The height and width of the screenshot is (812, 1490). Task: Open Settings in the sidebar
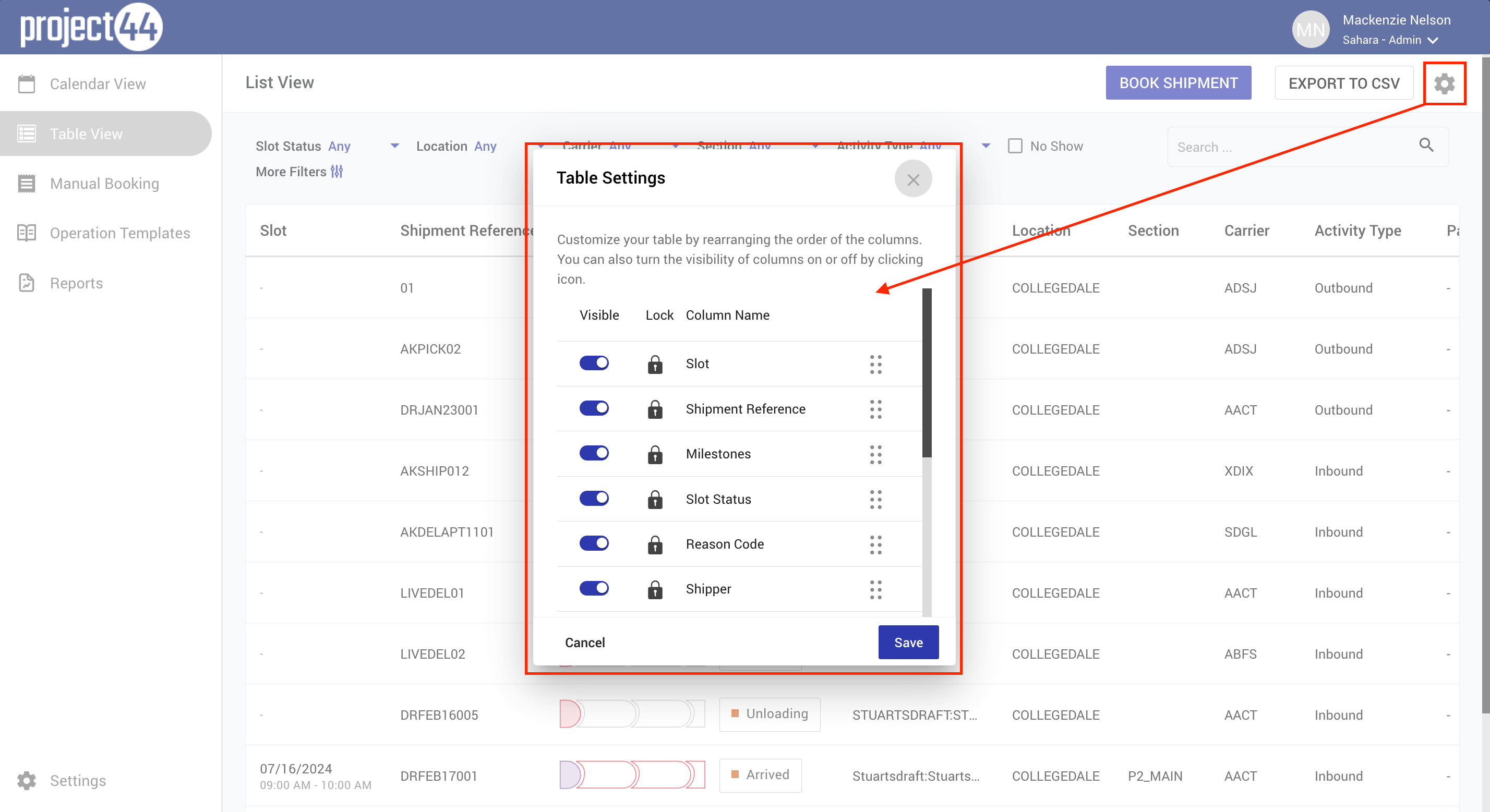coord(61,780)
